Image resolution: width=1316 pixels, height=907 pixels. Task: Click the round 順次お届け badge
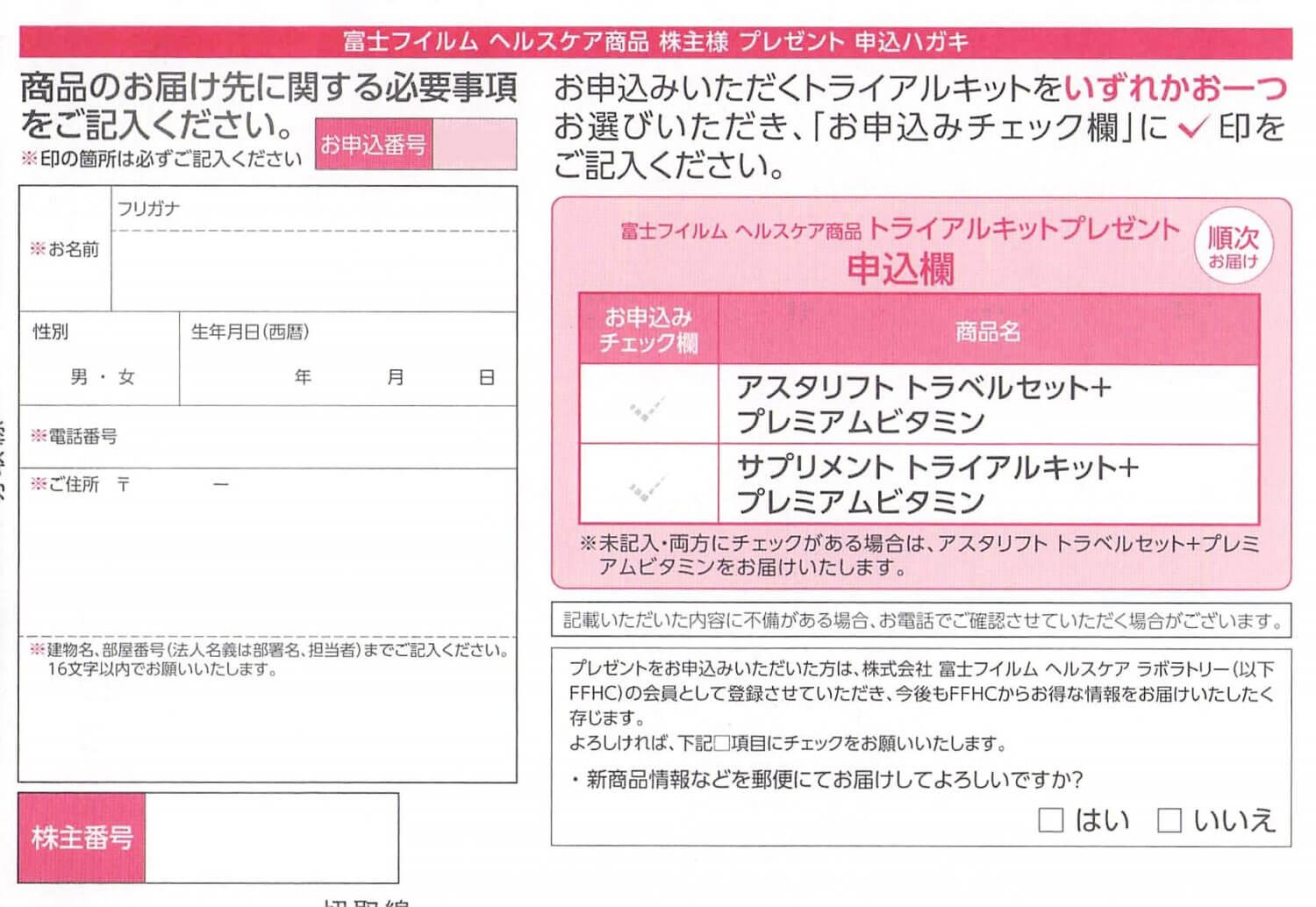click(x=1233, y=246)
